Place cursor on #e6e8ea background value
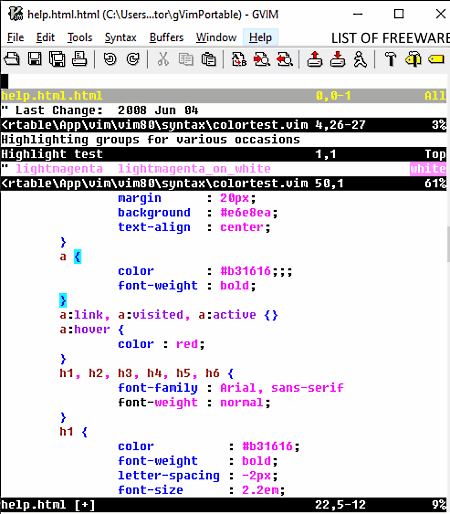 click(x=245, y=213)
